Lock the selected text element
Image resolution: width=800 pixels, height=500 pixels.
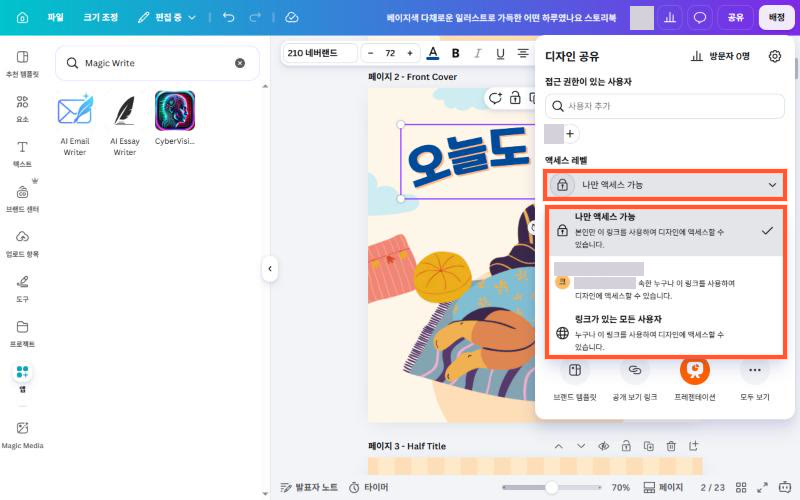(x=515, y=98)
